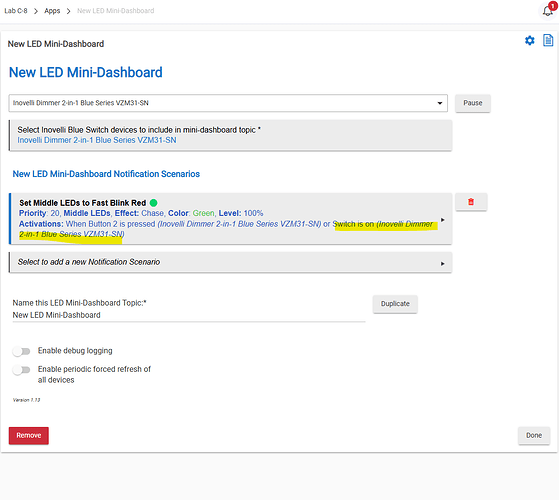Open the app document page icon
This screenshot has height=500, width=559.
[548, 40]
